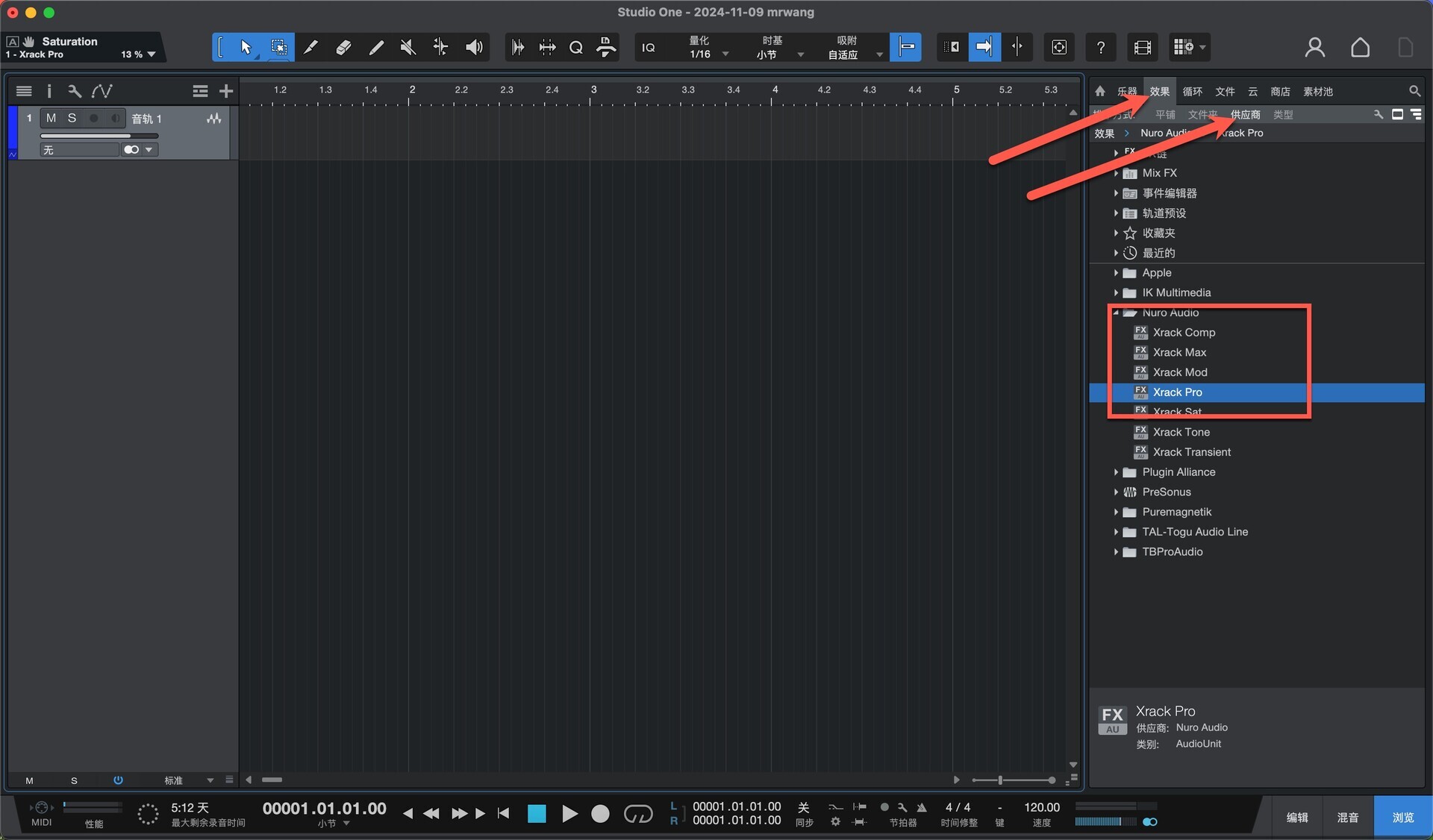The width and height of the screenshot is (1433, 840).
Task: Select the Mute tool
Action: pos(408,47)
